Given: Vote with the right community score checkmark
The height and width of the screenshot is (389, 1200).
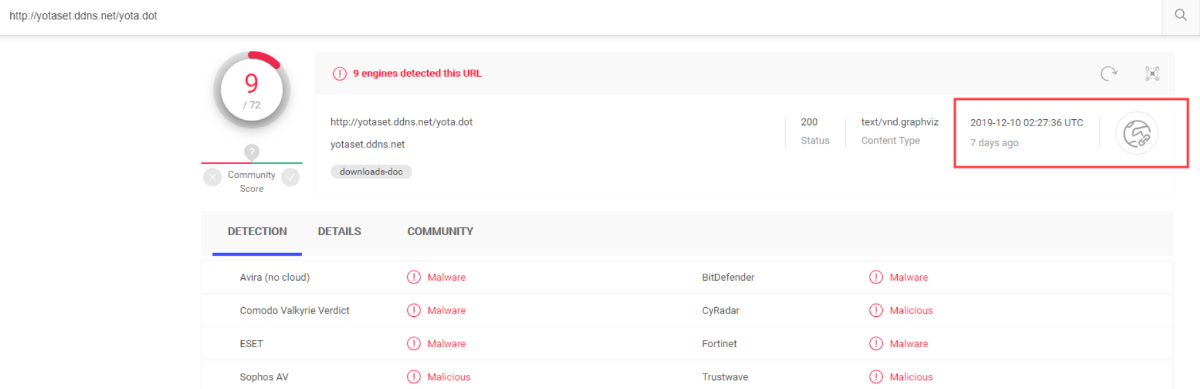Looking at the screenshot, I should click(x=290, y=177).
